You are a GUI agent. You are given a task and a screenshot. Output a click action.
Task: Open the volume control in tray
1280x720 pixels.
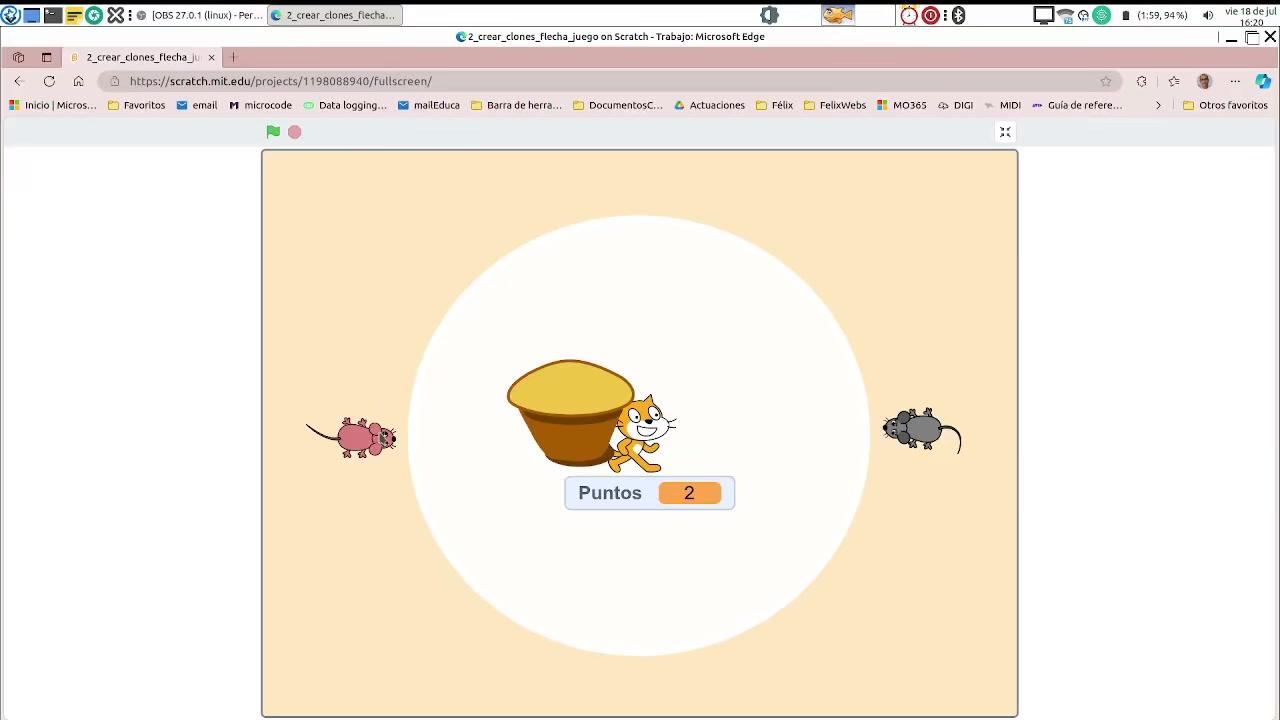[x=1208, y=15]
